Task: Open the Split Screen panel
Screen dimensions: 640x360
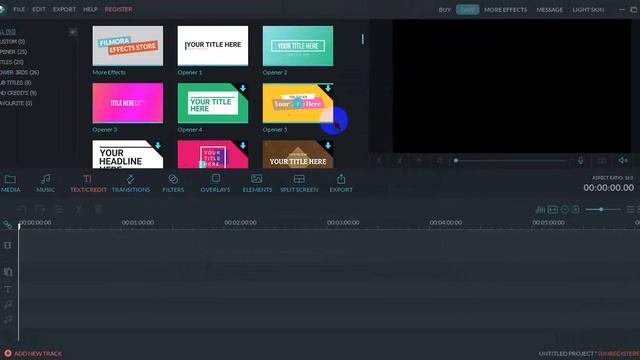Action: click(299, 183)
